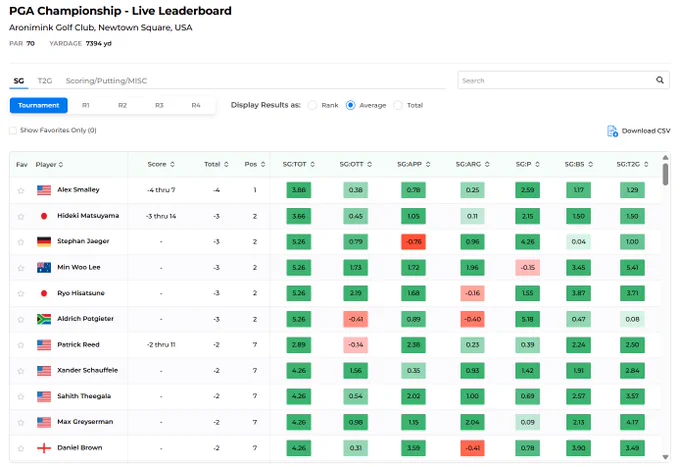This screenshot has height=467, width=680.
Task: Click the scrollbar down arrow
Action: point(665,457)
